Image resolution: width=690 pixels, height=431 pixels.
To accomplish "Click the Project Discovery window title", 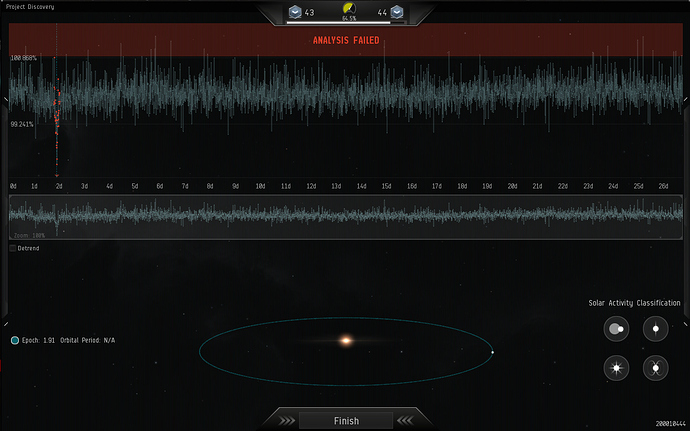I will (30, 7).
